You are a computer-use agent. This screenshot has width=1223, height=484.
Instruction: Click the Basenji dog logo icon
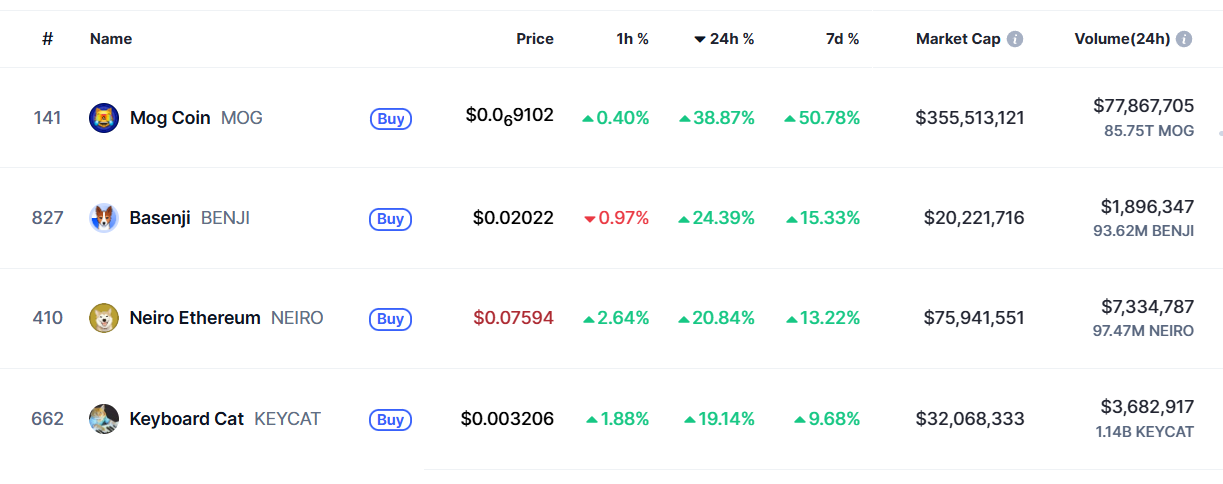pyautogui.click(x=104, y=218)
